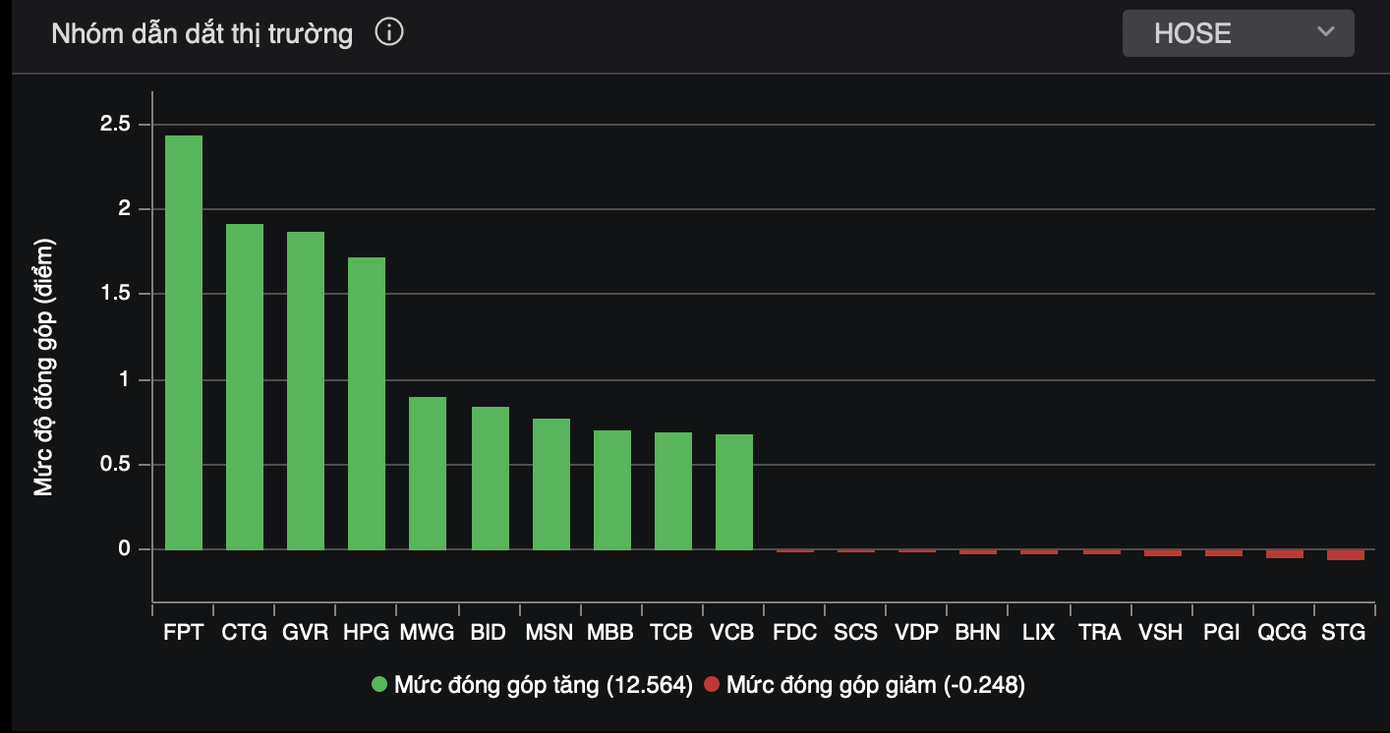
Task: Click the BID green bar
Action: 490,478
